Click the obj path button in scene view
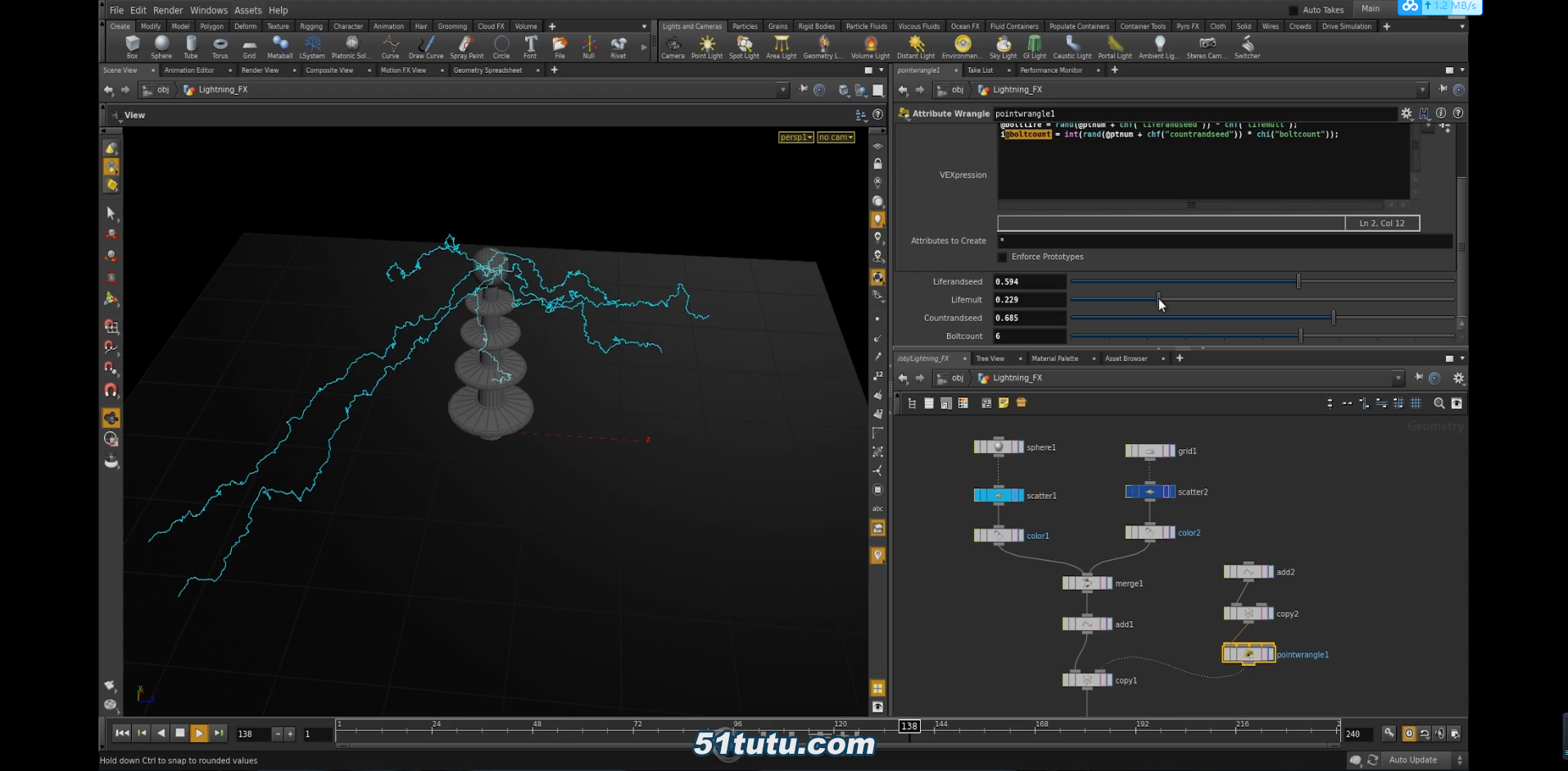The height and width of the screenshot is (771, 1568). (156, 89)
